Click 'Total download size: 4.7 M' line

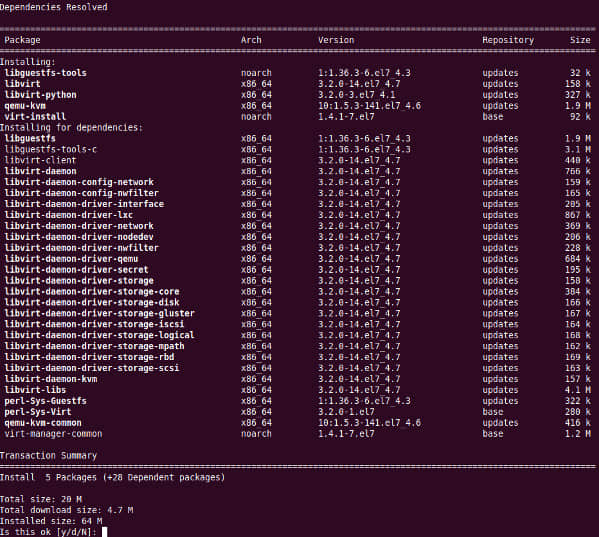point(66,510)
